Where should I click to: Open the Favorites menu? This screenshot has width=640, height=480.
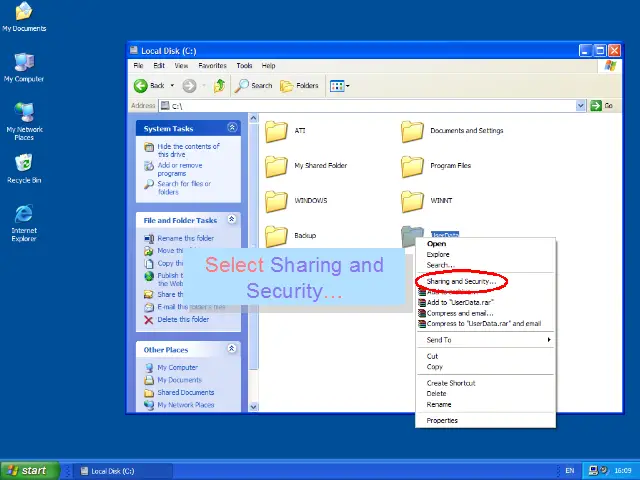pyautogui.click(x=212, y=66)
